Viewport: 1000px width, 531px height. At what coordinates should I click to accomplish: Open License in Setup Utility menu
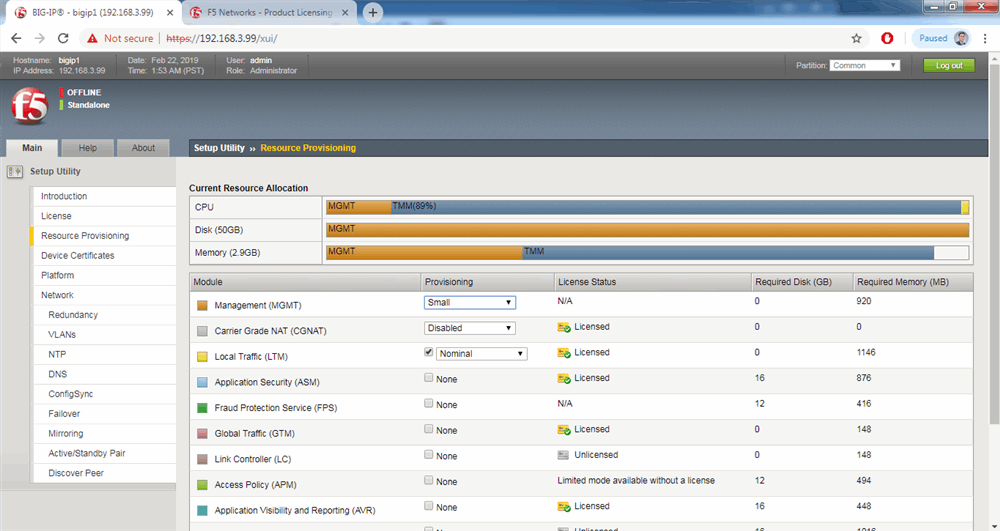click(104, 216)
